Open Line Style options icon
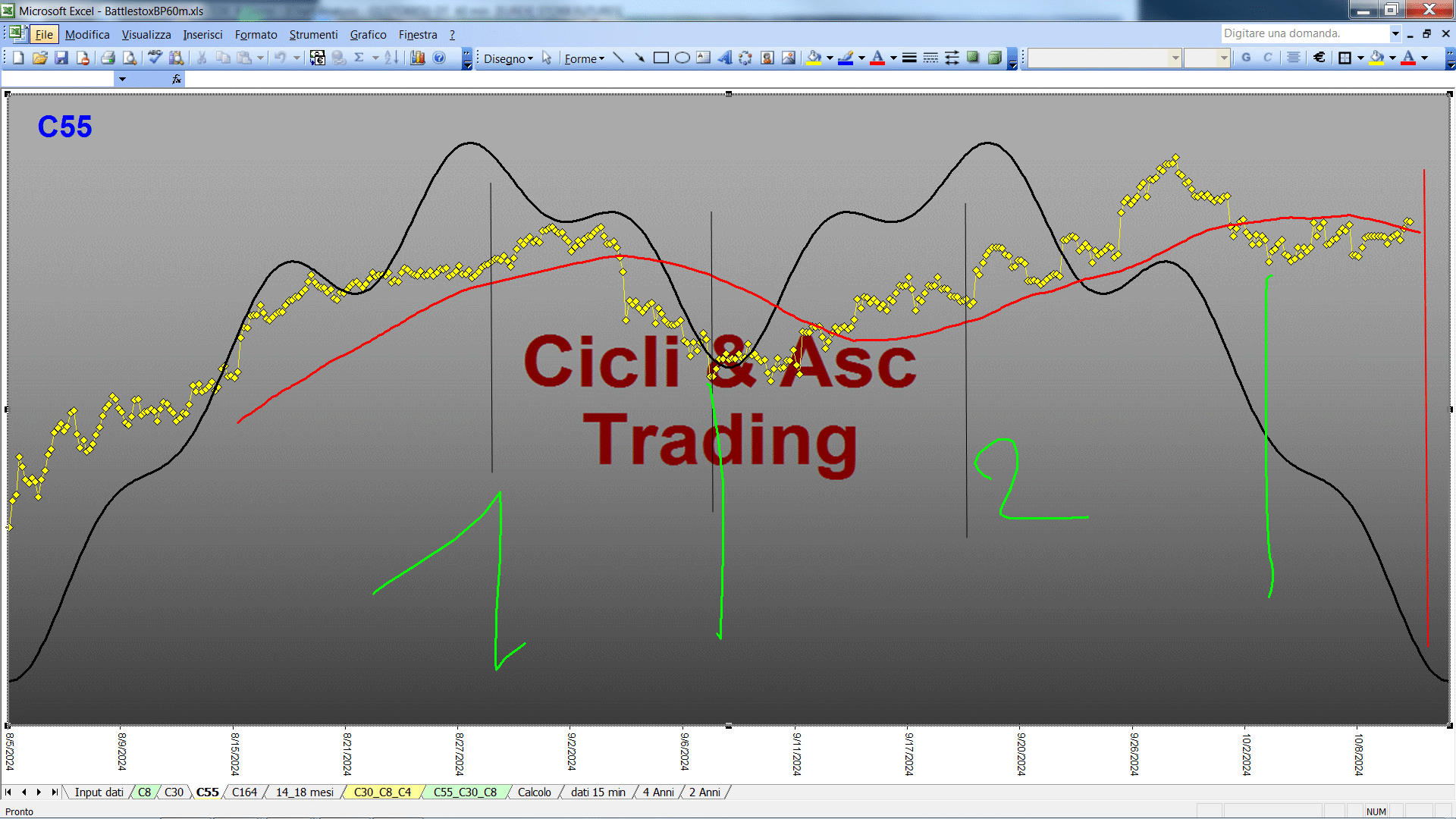 click(909, 58)
